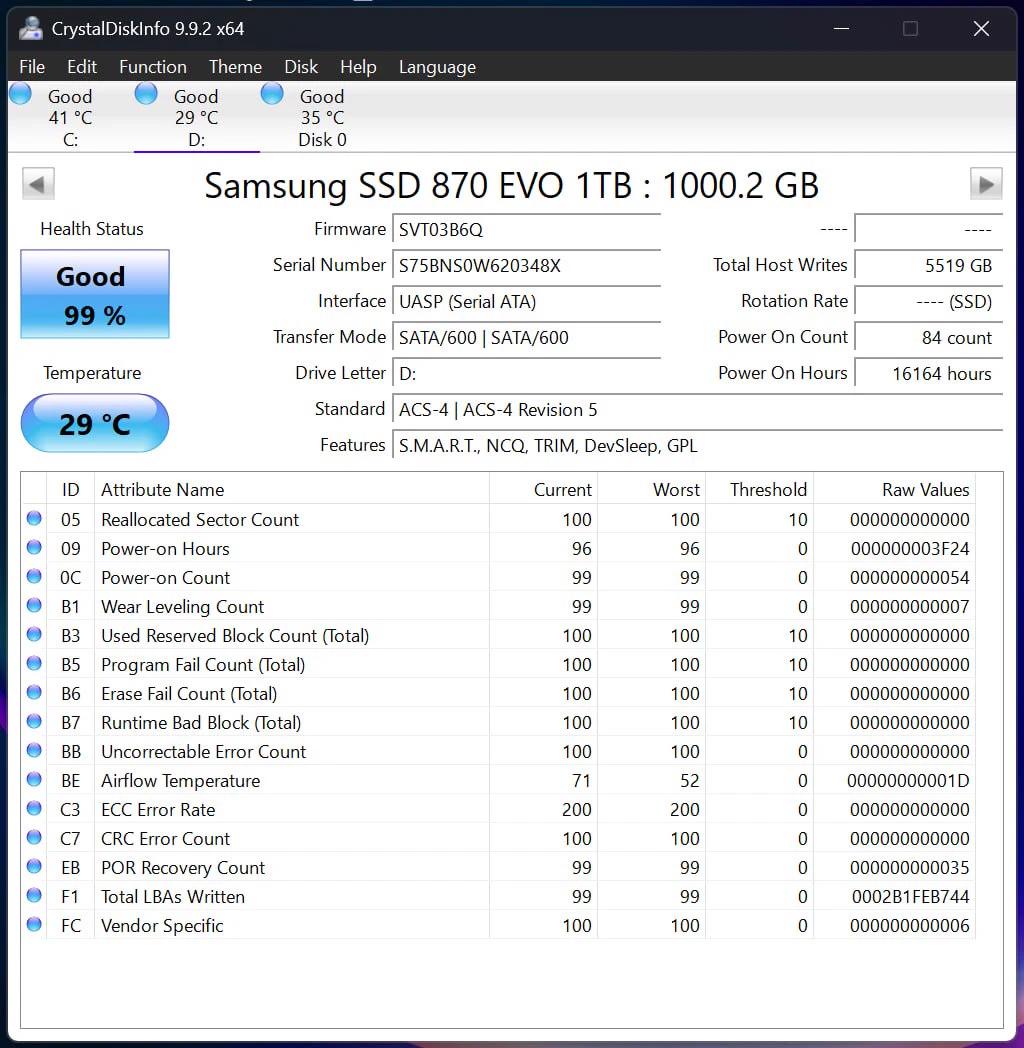Click Power On Hours value 16164 hours
This screenshot has height=1048, width=1024.
929,374
